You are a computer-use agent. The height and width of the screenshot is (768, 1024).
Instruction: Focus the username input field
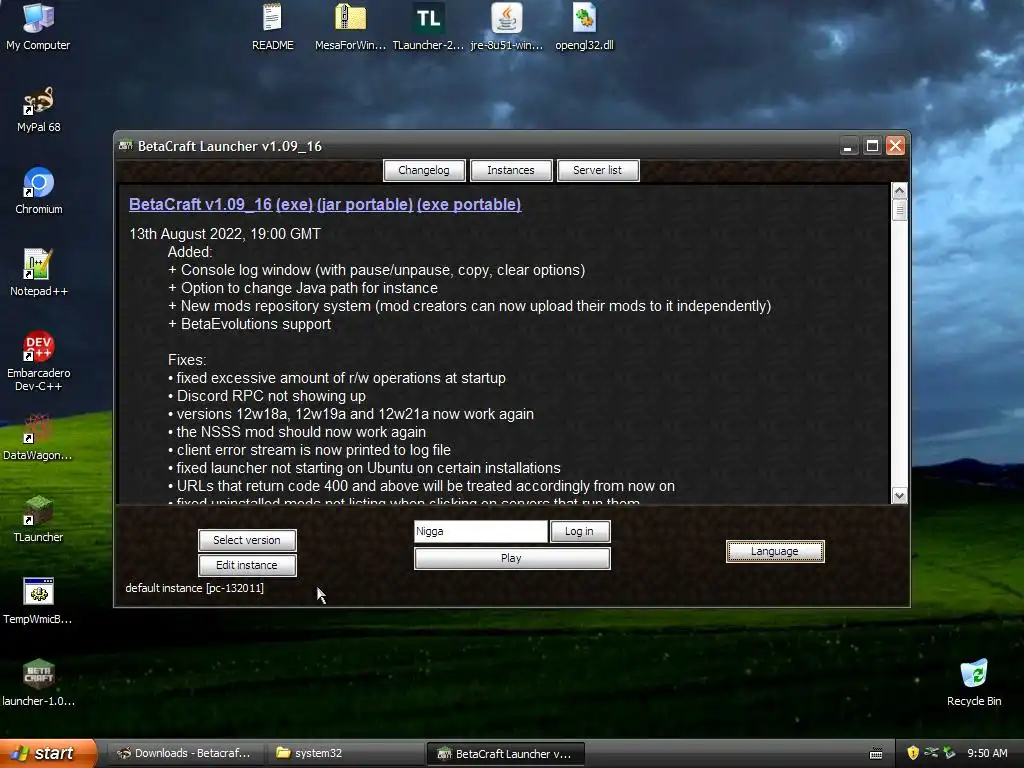[481, 531]
